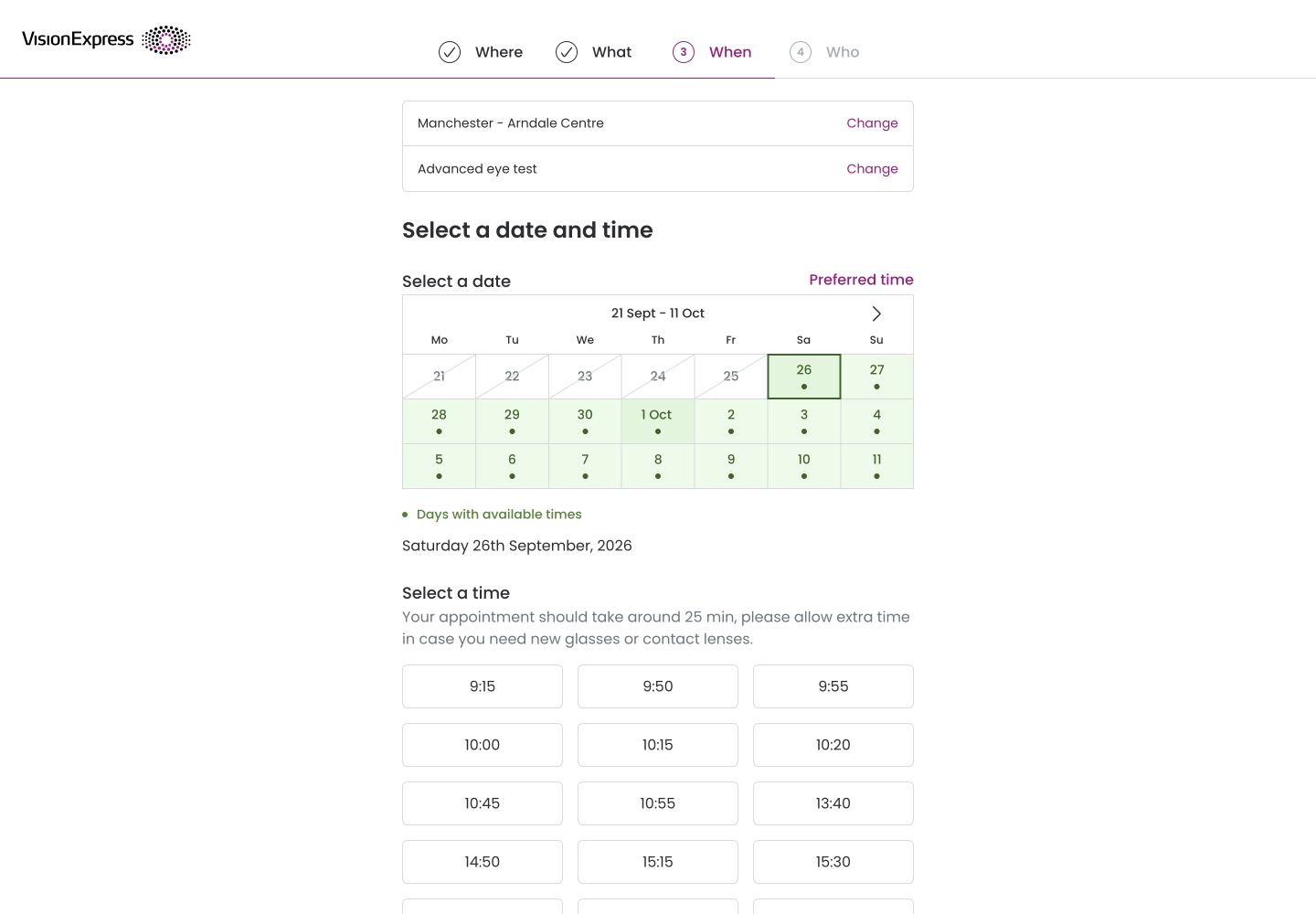Choose date 30 in the calendar

pos(585,421)
